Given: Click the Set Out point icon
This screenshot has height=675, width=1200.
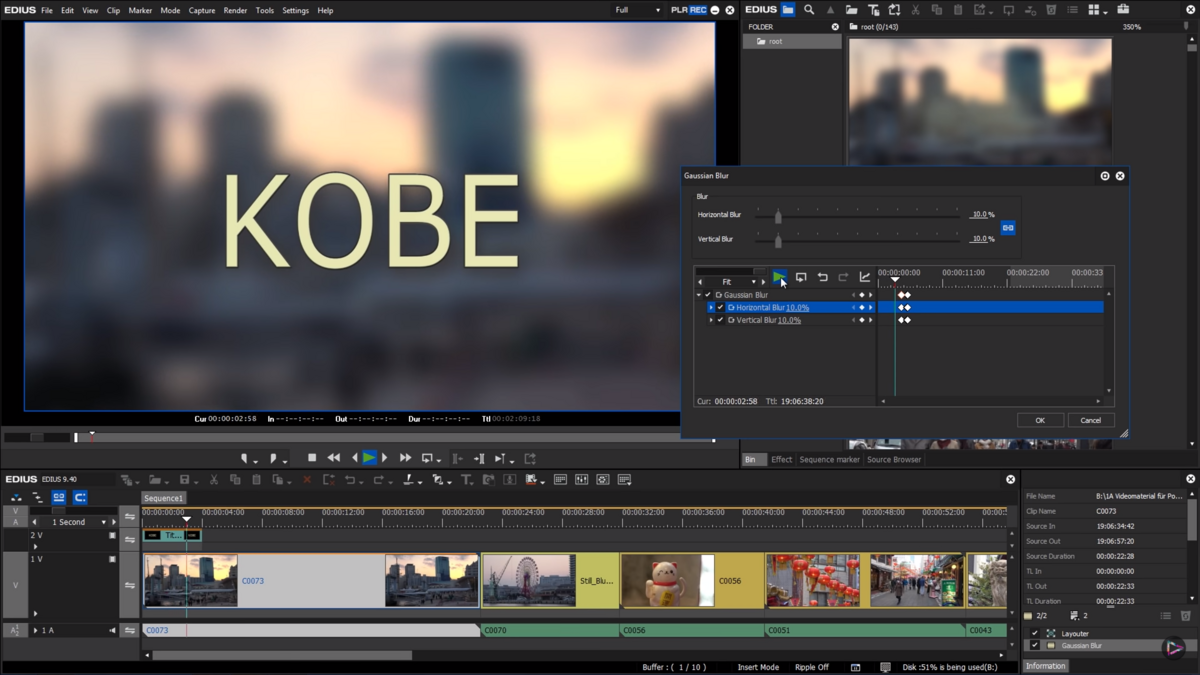Looking at the screenshot, I should [274, 458].
